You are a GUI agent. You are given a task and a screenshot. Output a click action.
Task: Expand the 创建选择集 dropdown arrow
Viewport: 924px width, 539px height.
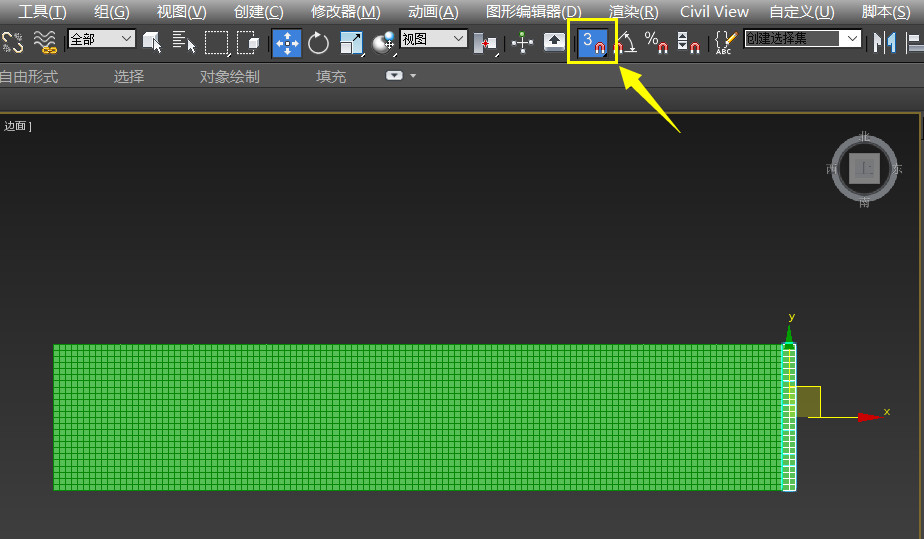852,39
